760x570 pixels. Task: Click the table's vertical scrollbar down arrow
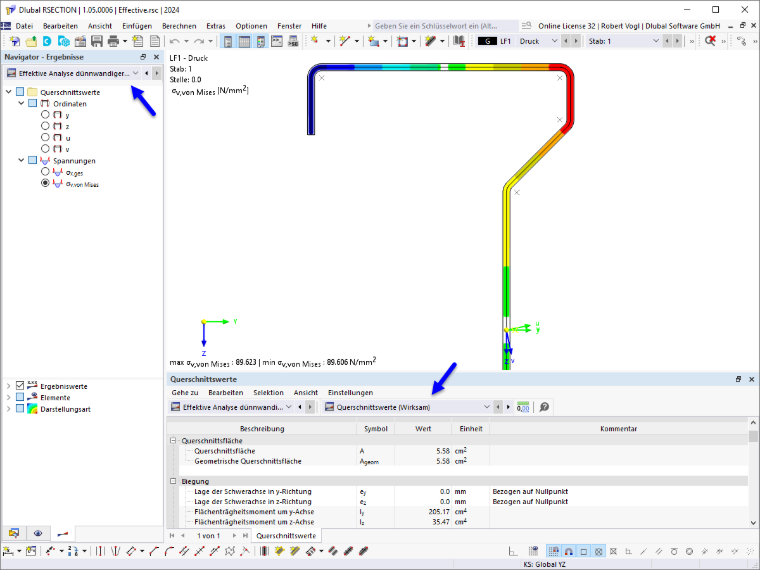pyautogui.click(x=753, y=522)
